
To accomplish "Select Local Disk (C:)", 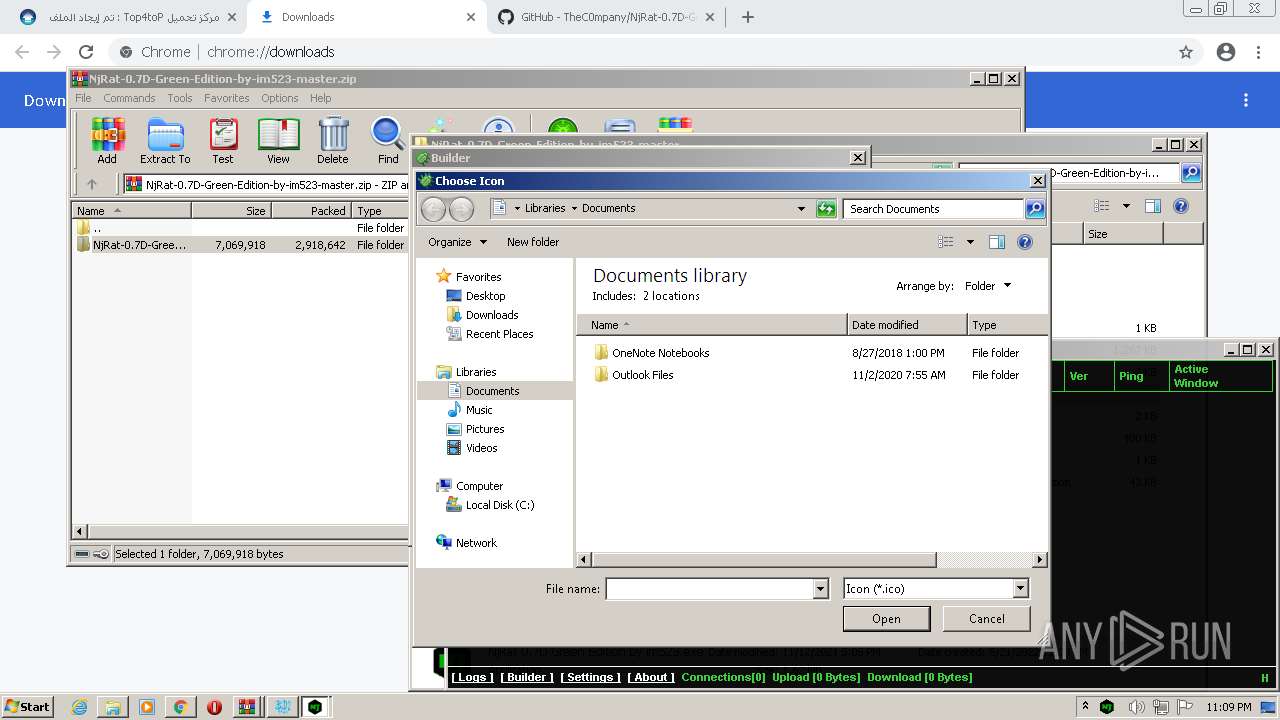I will [500, 505].
